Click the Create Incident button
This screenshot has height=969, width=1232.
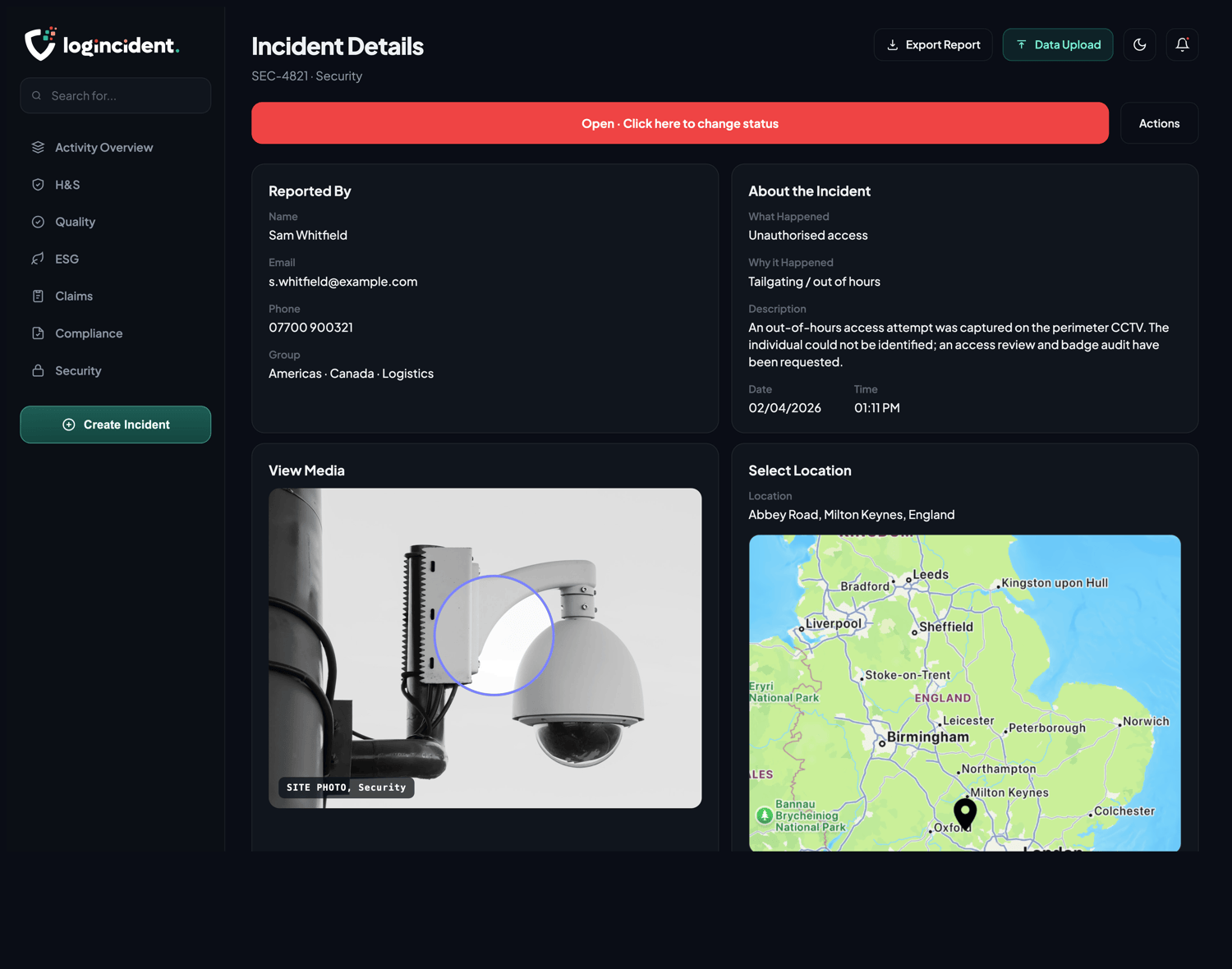click(115, 425)
